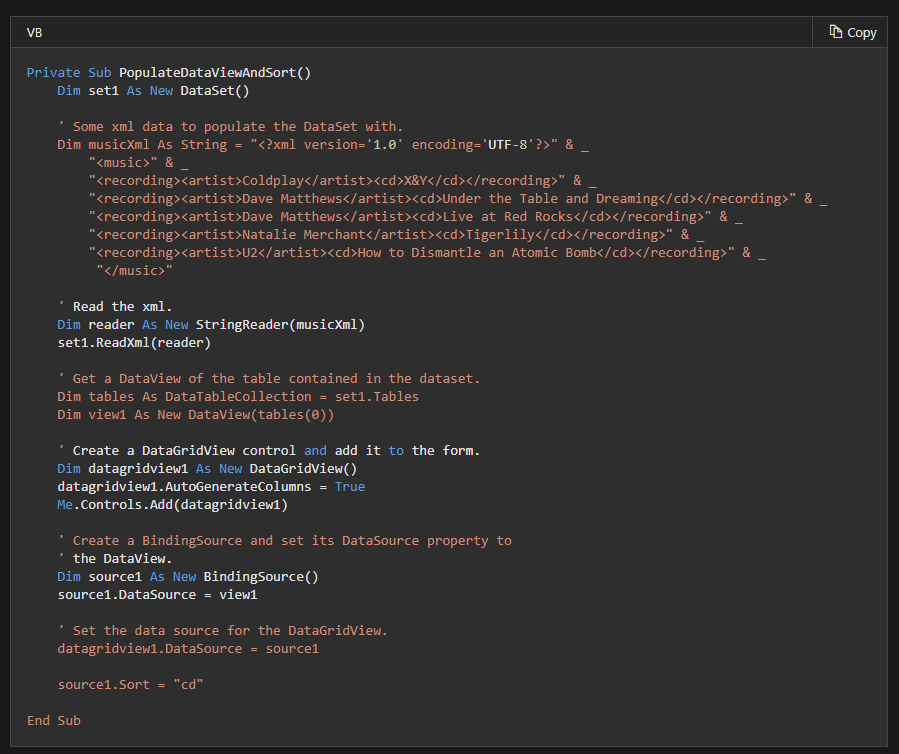The width and height of the screenshot is (899, 754).
Task: Click the Copy button to copy code
Action: 851,32
